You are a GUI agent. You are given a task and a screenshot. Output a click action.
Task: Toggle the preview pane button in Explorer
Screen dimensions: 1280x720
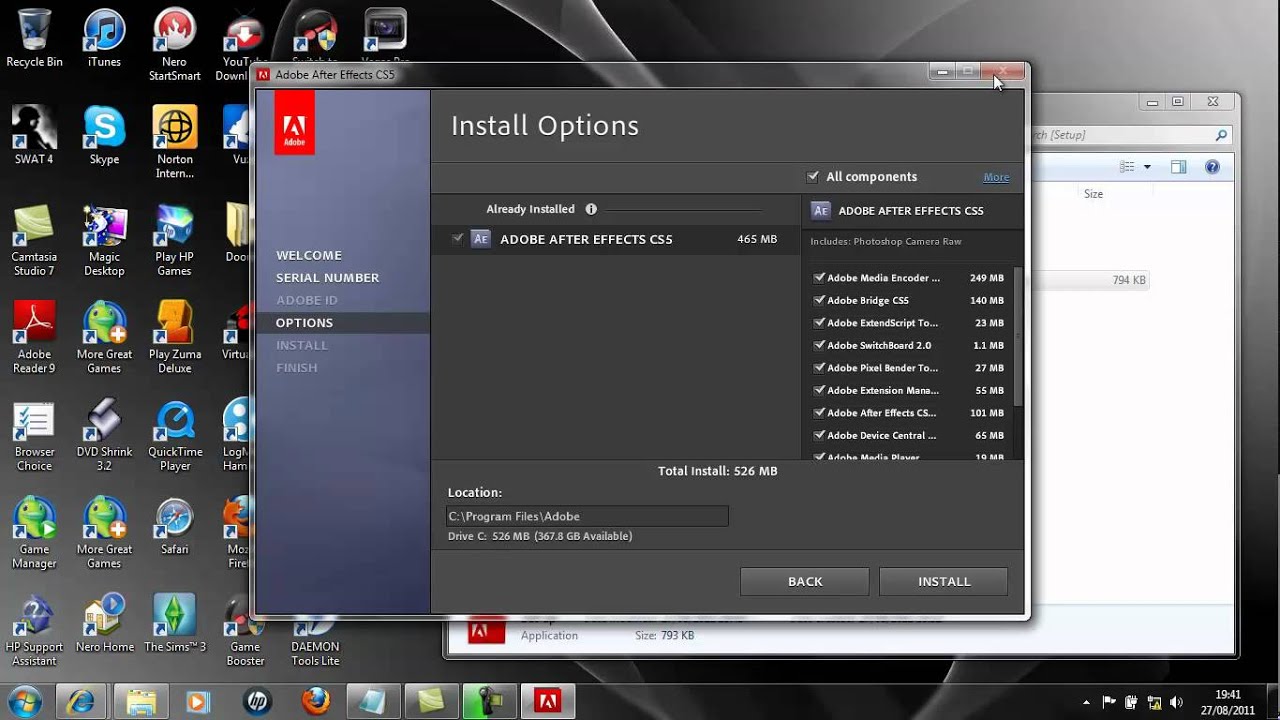pos(1178,167)
